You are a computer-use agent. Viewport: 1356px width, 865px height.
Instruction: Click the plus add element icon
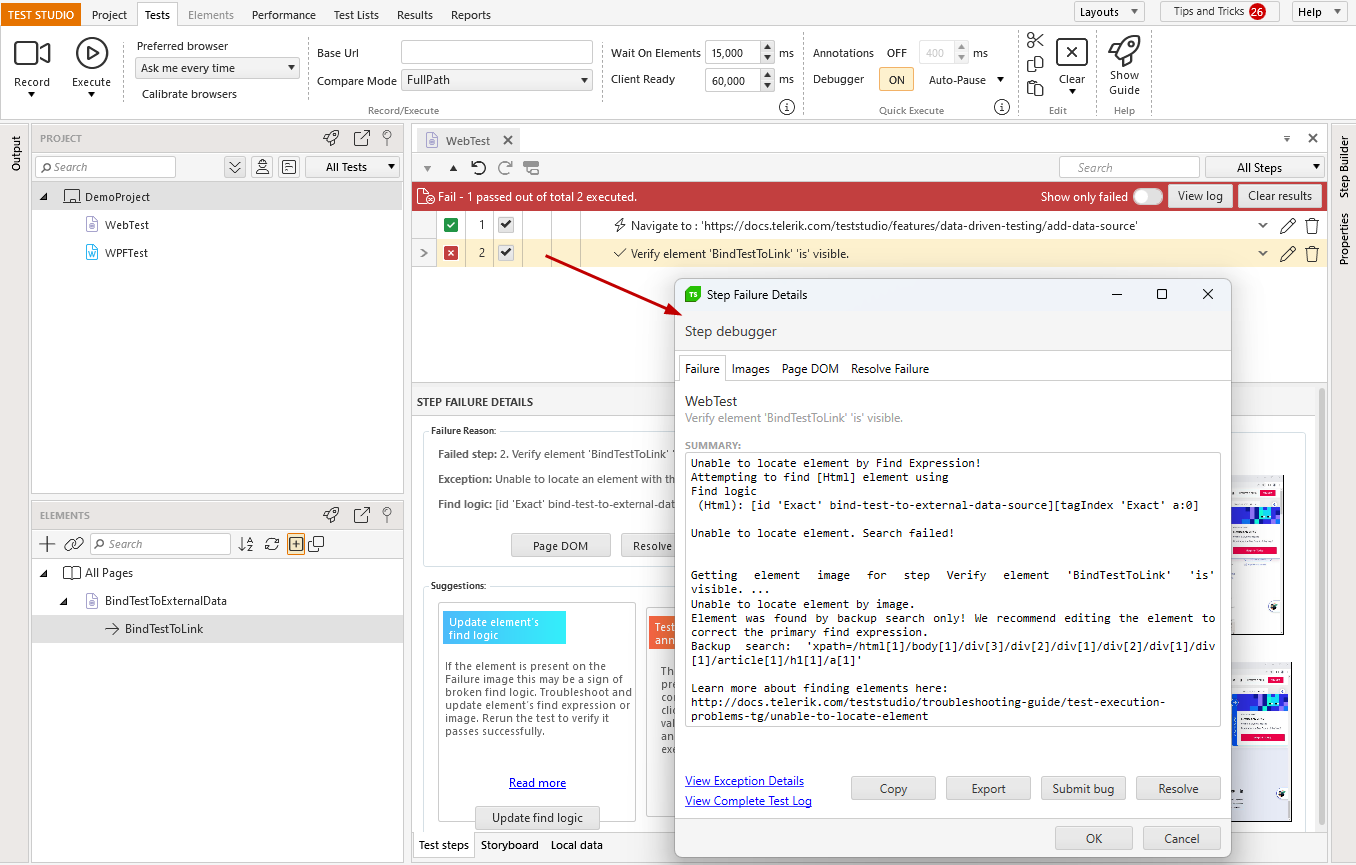point(47,544)
